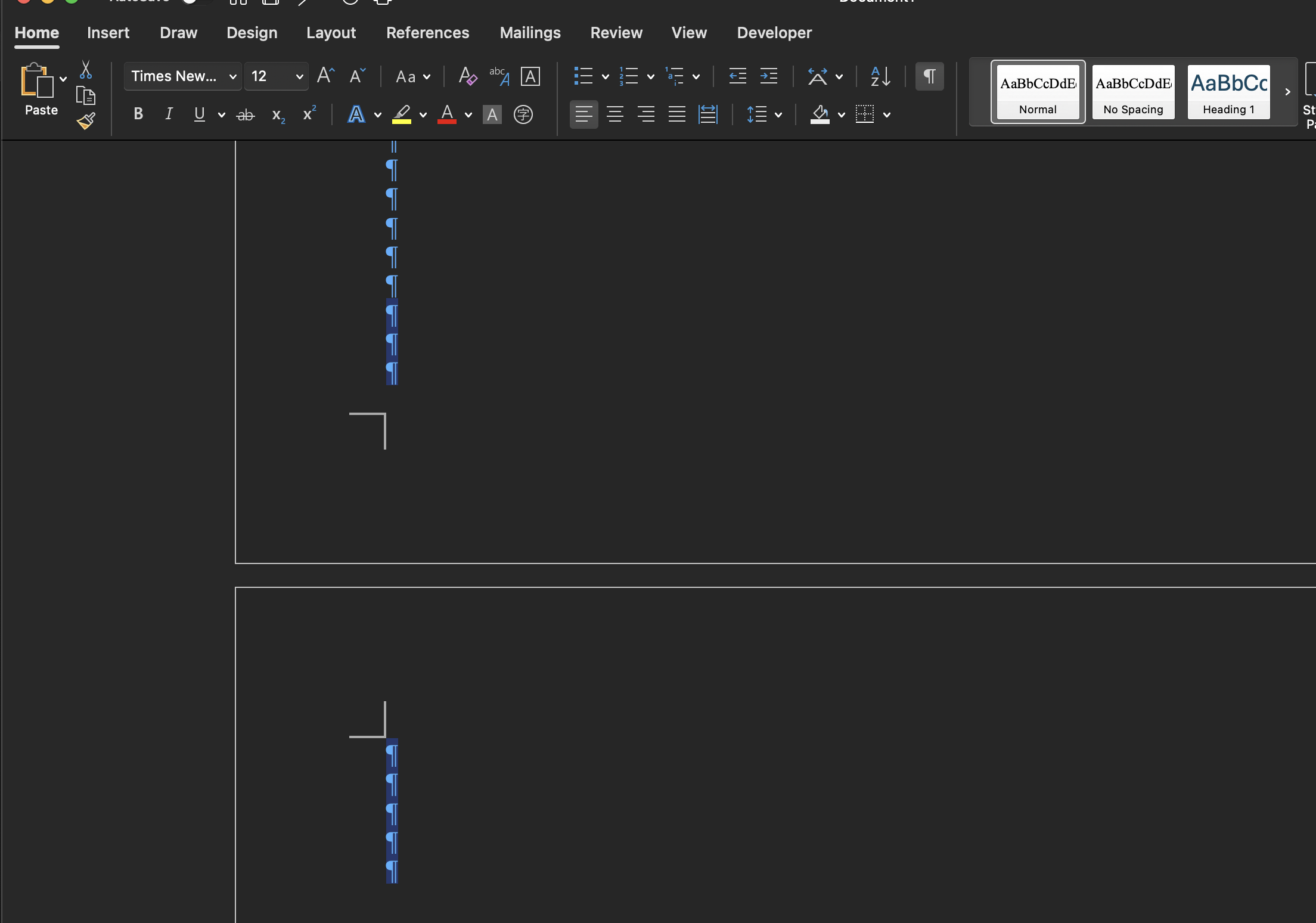This screenshot has width=1316, height=923.
Task: Toggle Bold formatting
Action: [138, 114]
